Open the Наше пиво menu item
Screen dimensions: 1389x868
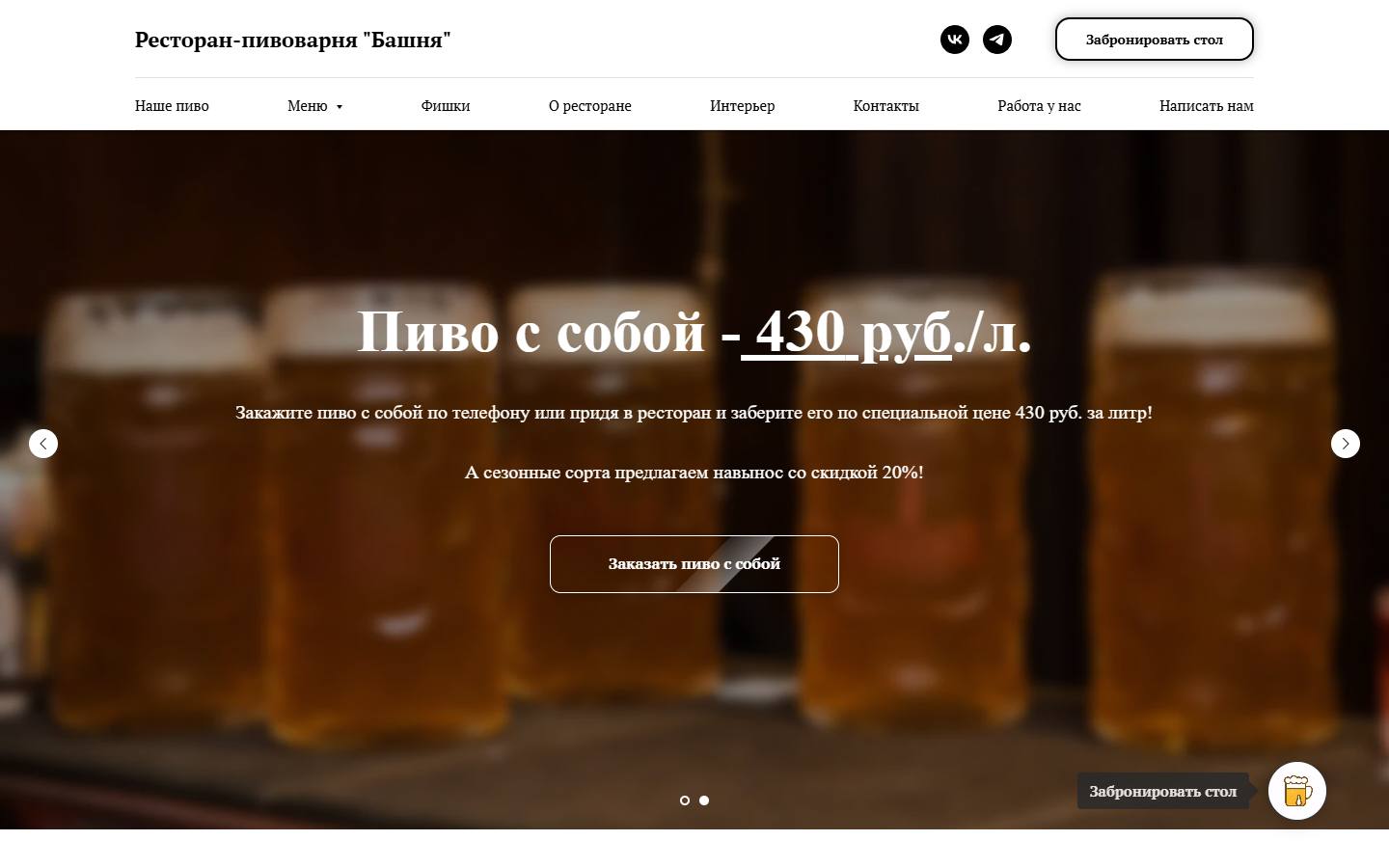pyautogui.click(x=172, y=106)
